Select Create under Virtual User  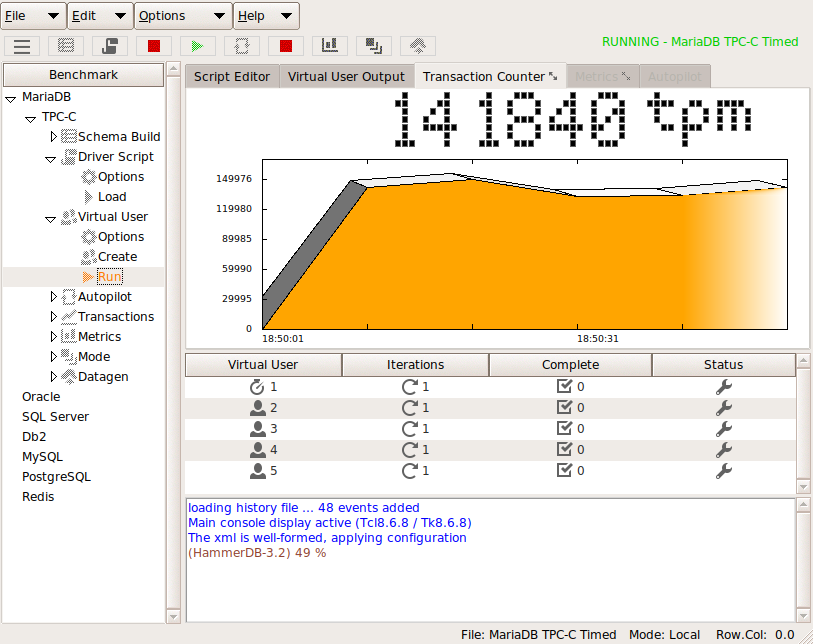tap(117, 257)
